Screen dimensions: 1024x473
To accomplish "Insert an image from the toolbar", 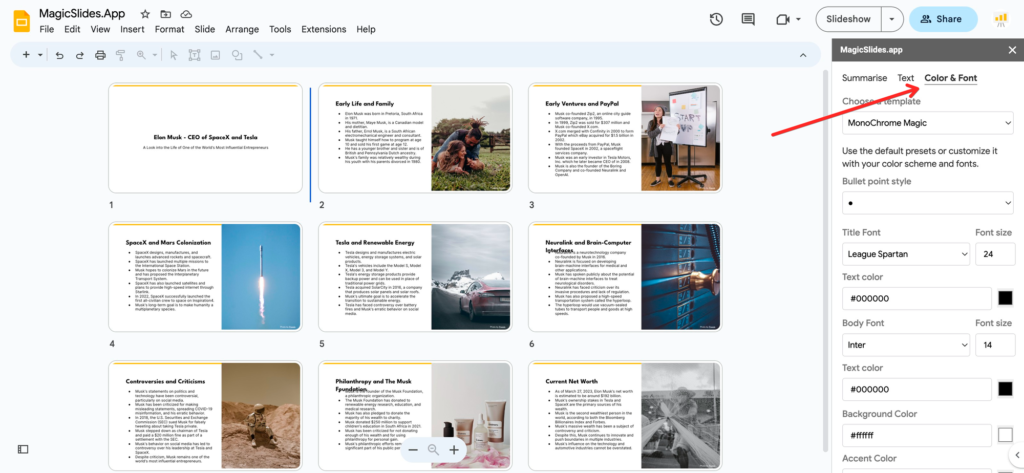I will tap(215, 55).
